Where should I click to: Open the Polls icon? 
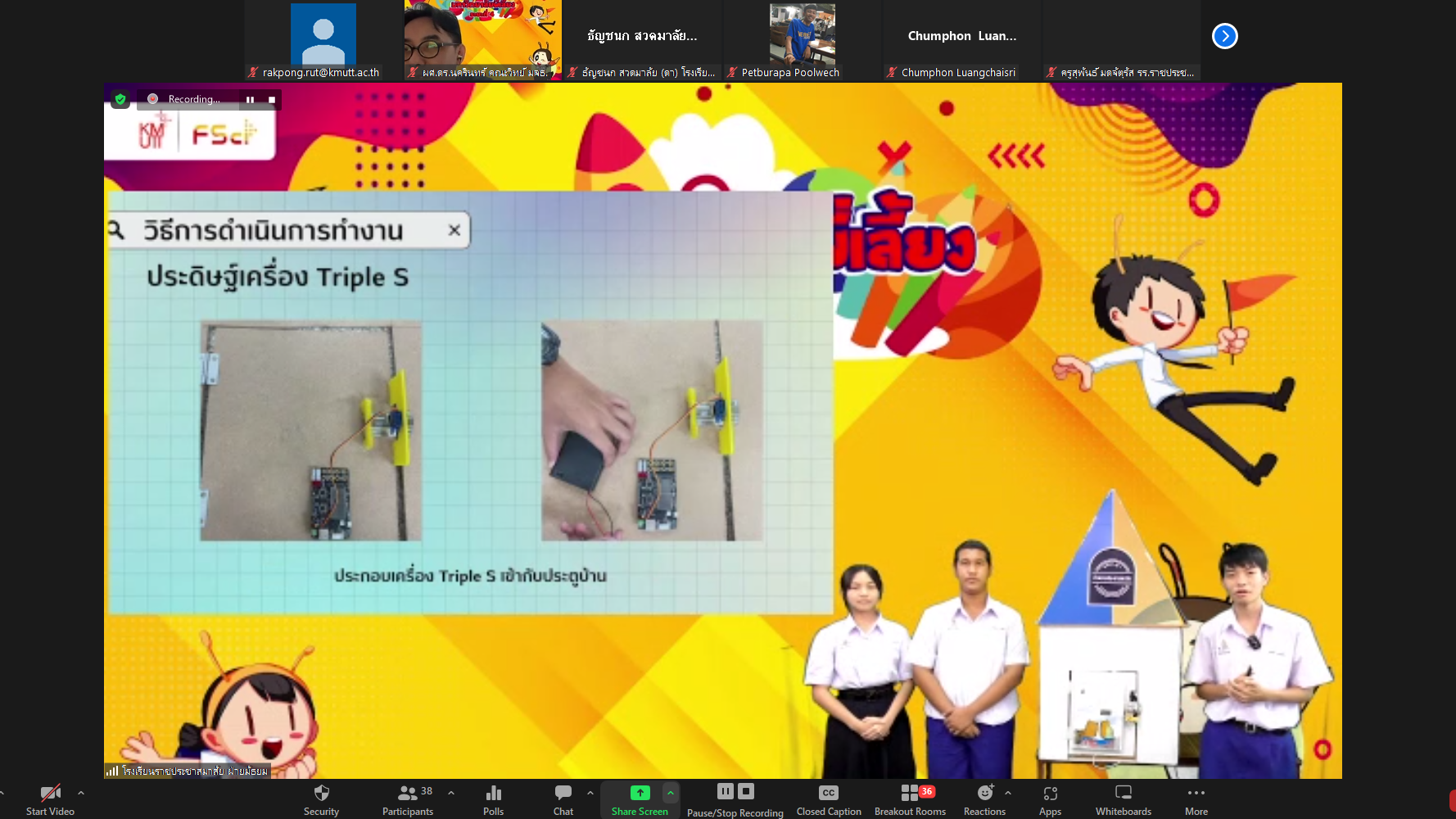pos(493,799)
